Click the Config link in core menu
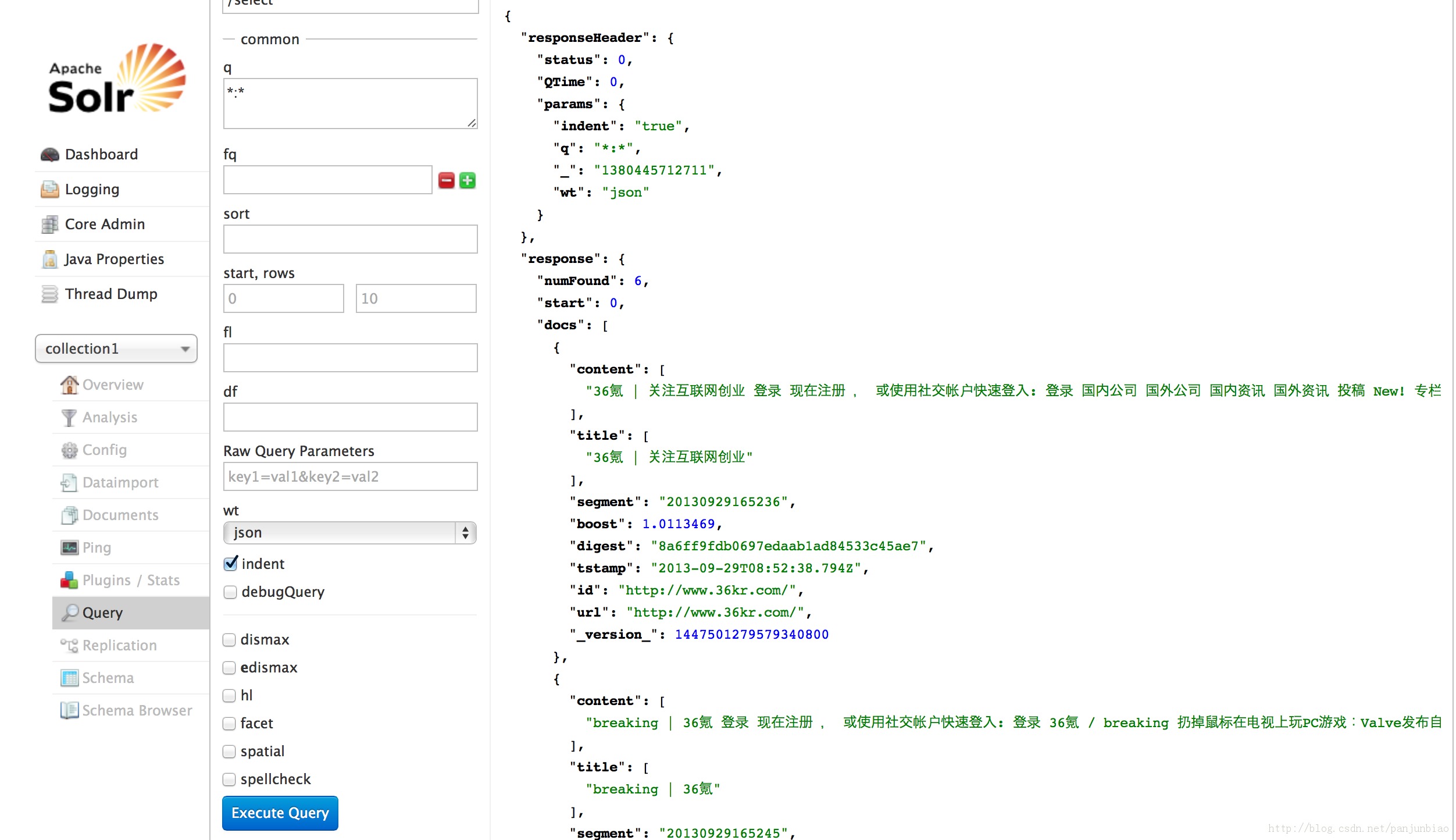 pos(105,450)
